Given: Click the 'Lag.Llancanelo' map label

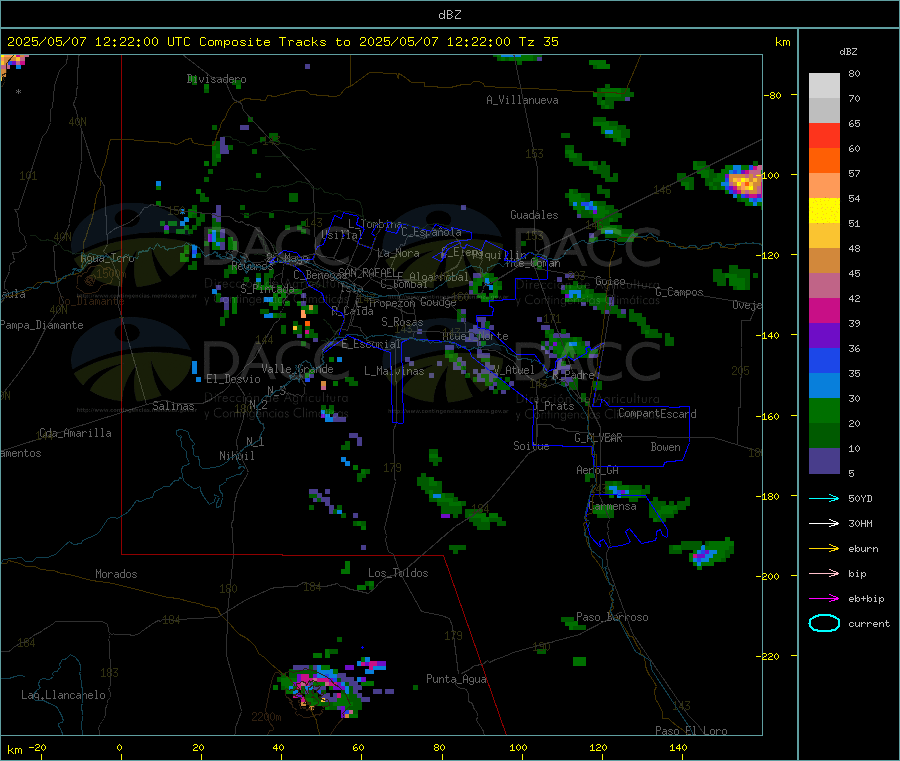Looking at the screenshot, I should point(64,695).
